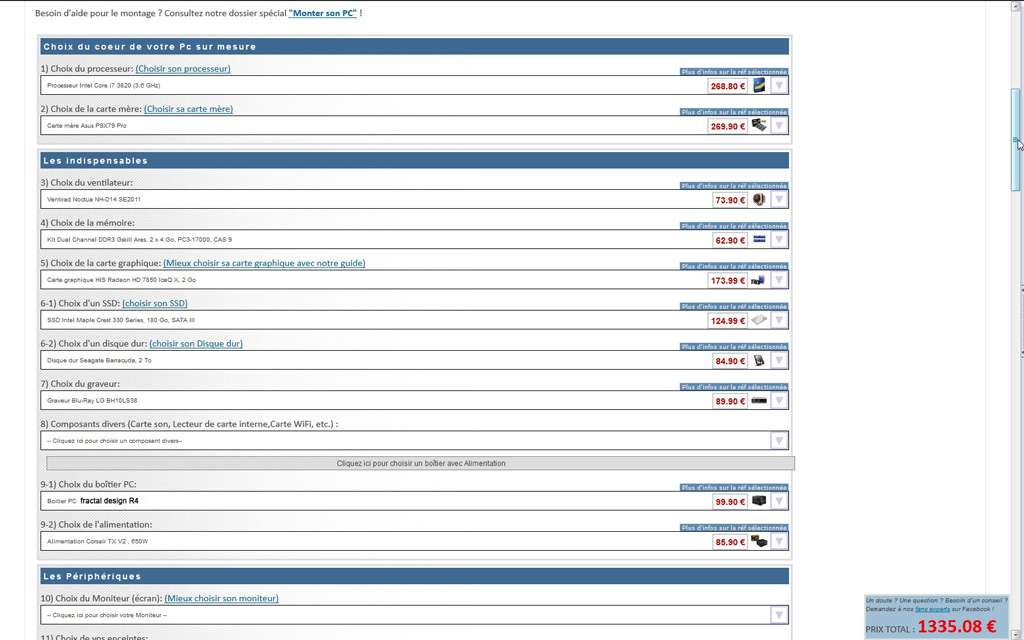Click "Plus d'infos" label above the disque dur row
The height and width of the screenshot is (640, 1024).
click(733, 347)
